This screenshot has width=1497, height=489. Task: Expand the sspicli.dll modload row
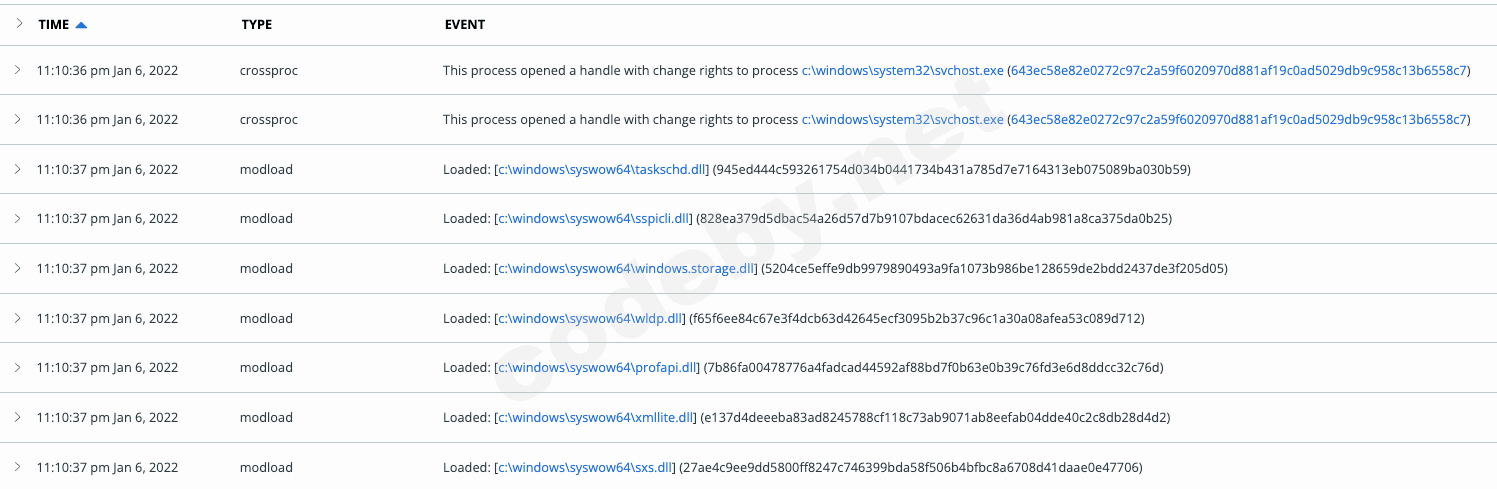pyautogui.click(x=18, y=218)
